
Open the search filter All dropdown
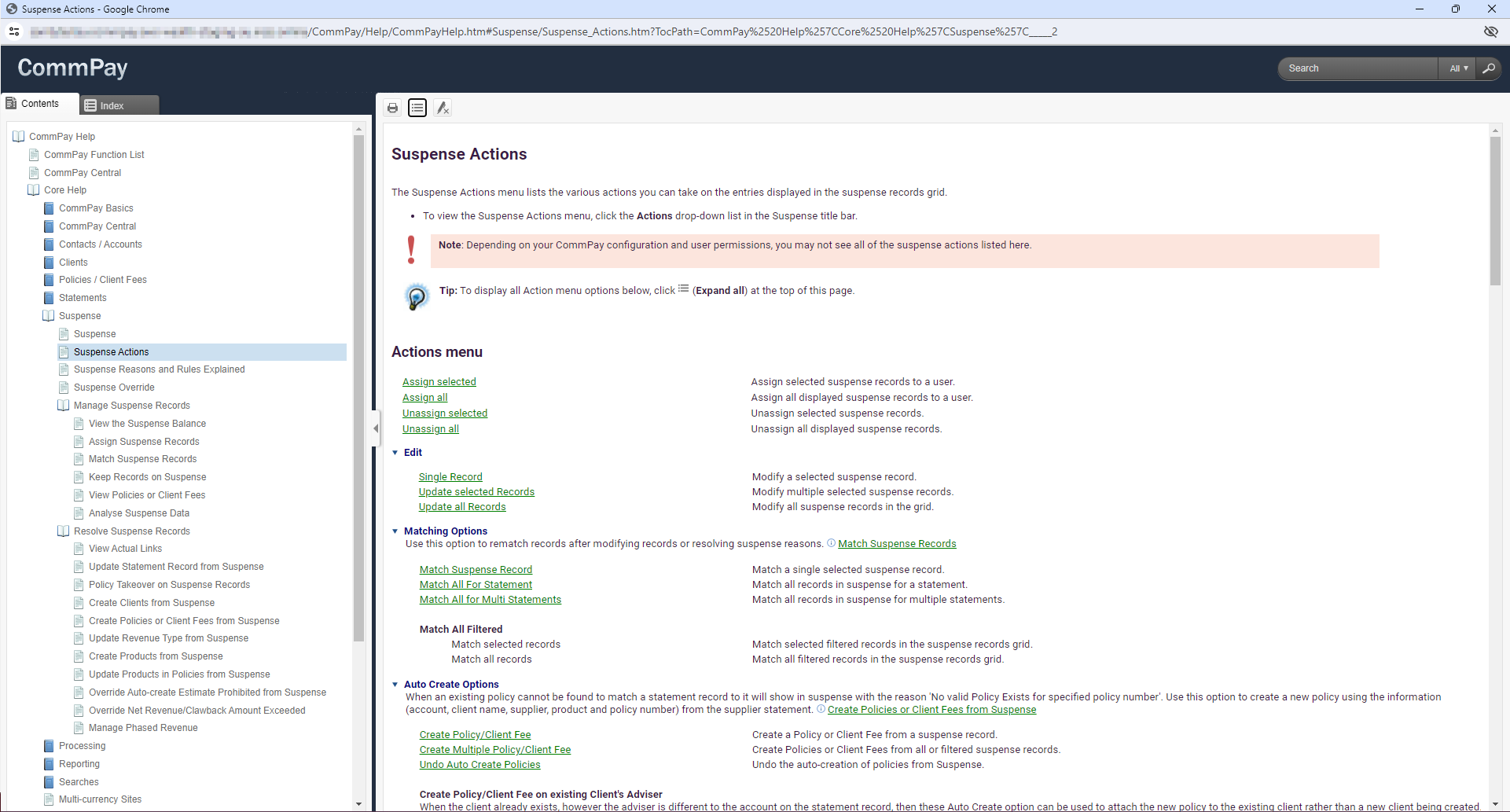pos(1458,68)
